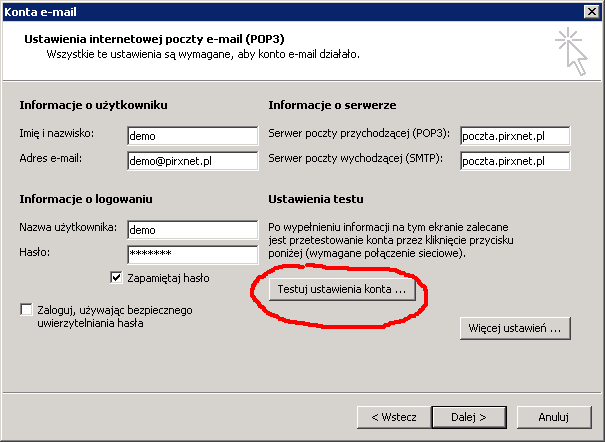Close the Konta e-mail dialog window
Screen dimensions: 605x442
click(x=592, y=10)
